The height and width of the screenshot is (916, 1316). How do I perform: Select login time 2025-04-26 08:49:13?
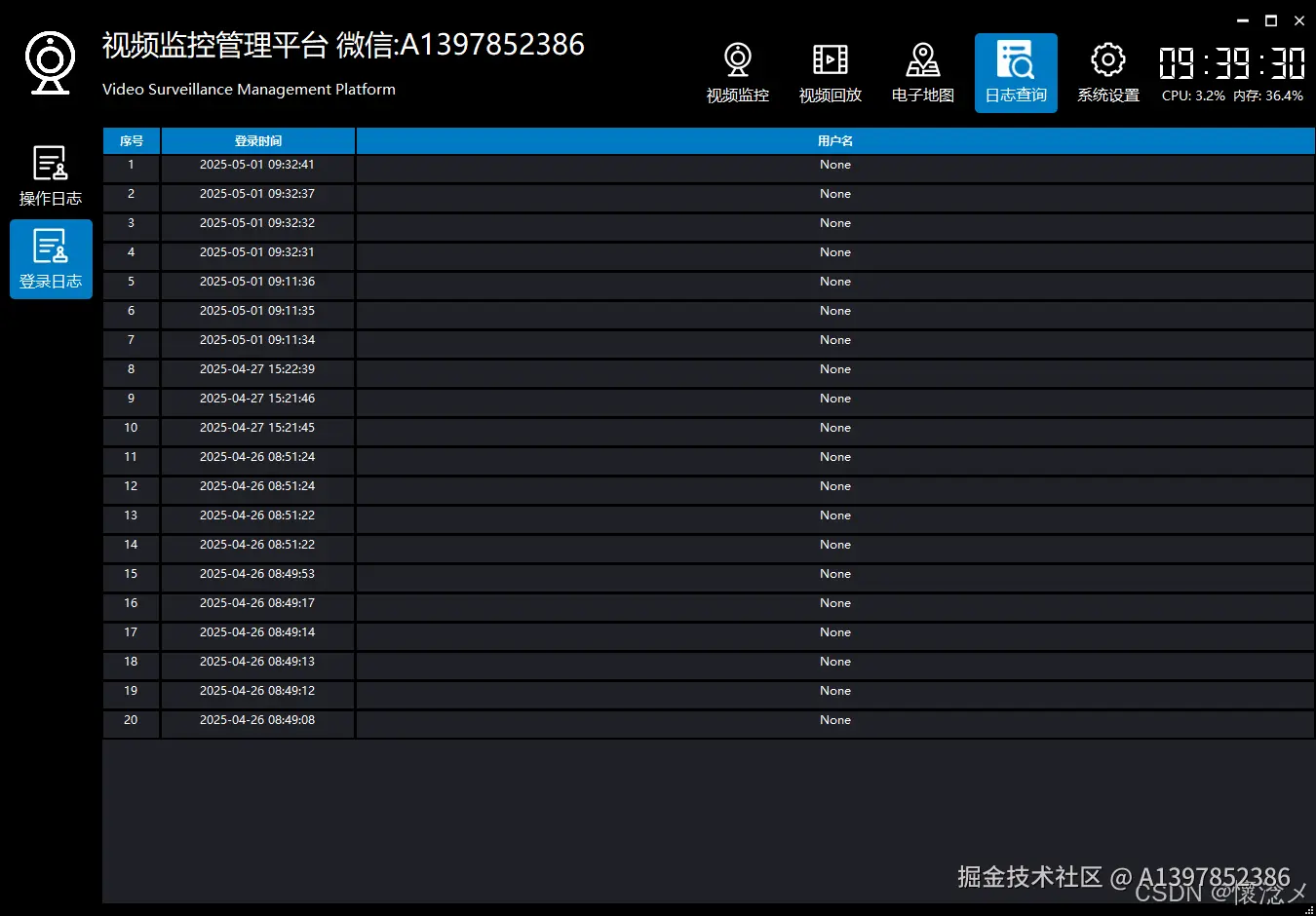[257, 662]
